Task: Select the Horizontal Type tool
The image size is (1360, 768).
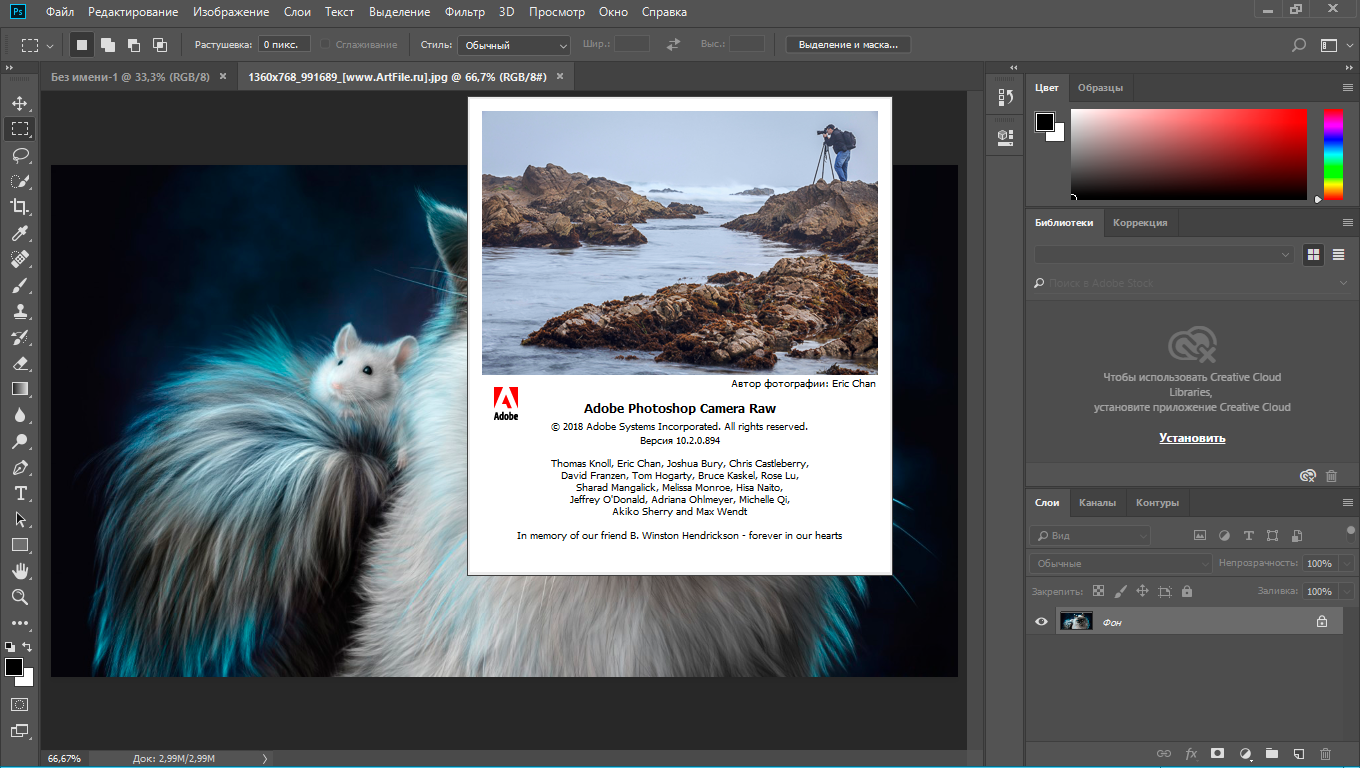Action: (x=19, y=493)
